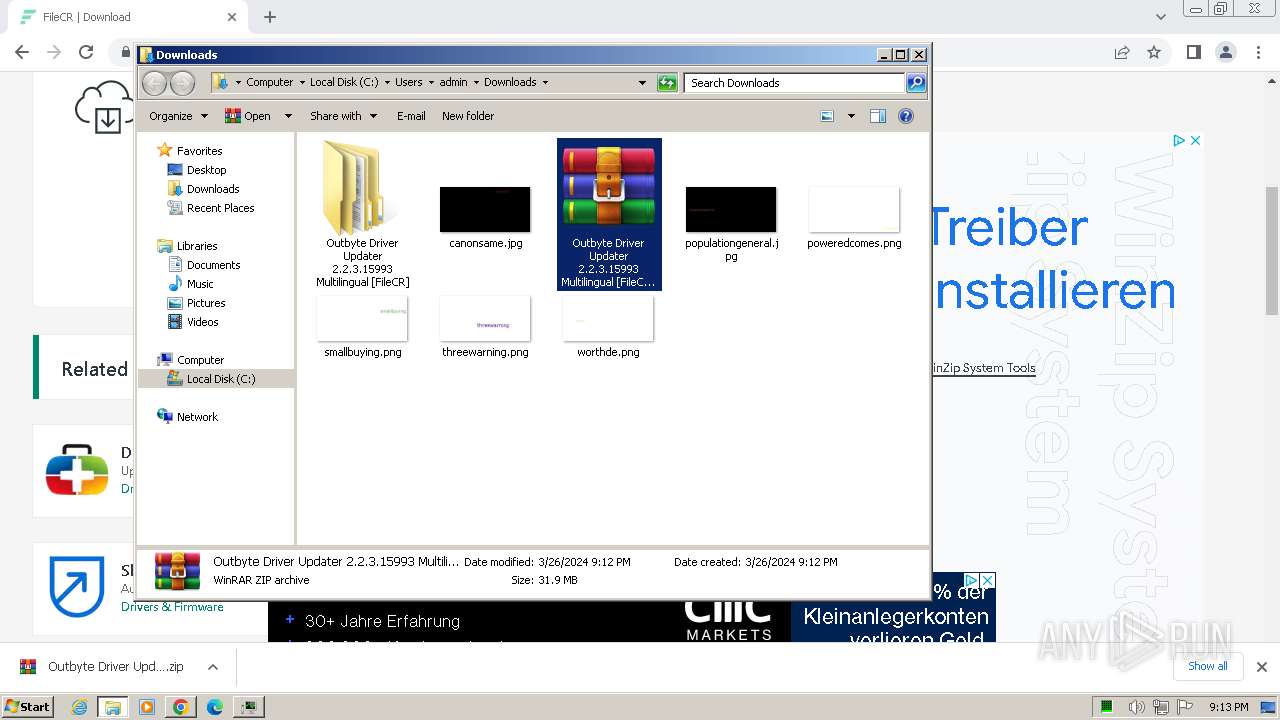Go back in Chrome

point(22,52)
